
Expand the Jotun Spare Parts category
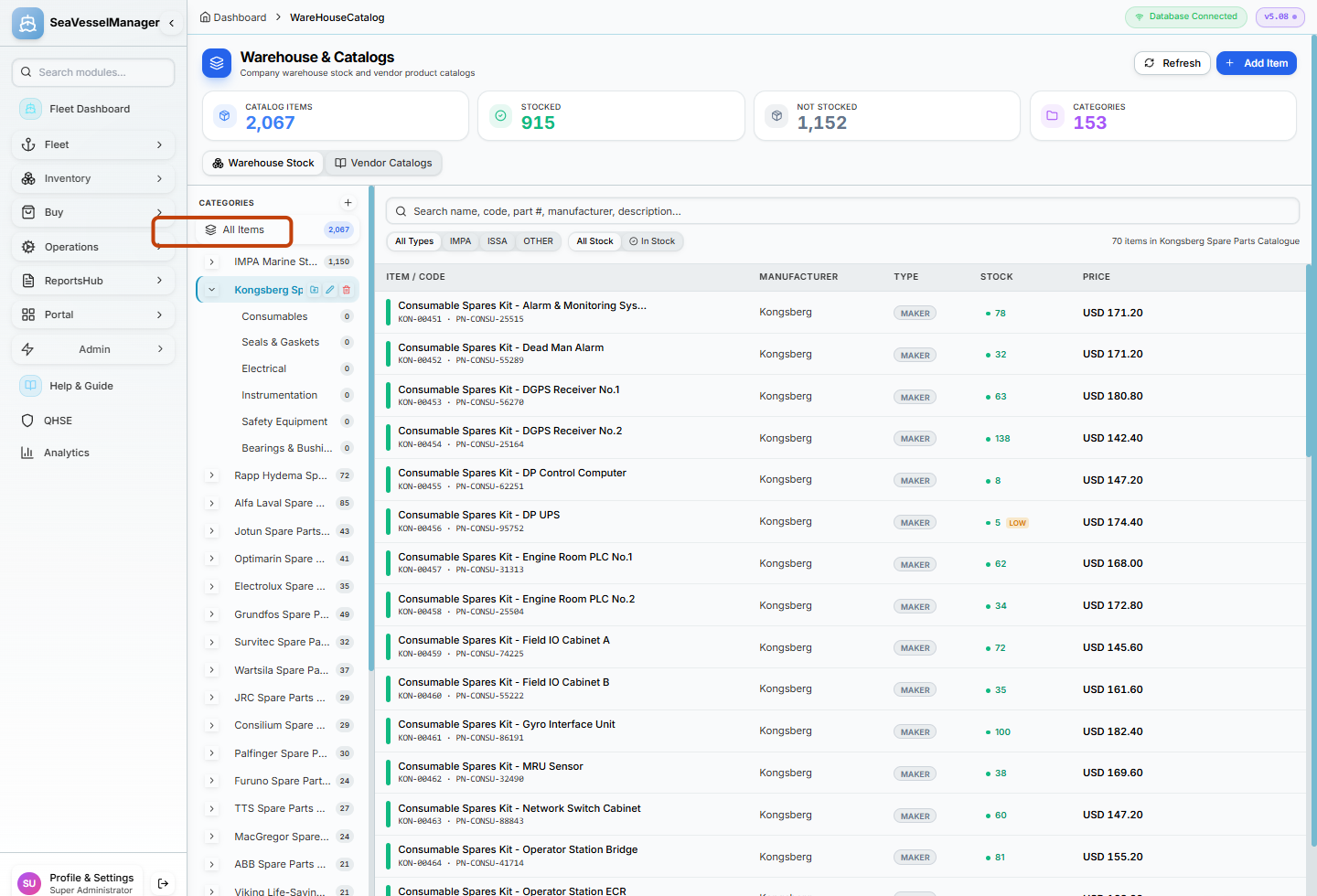coord(212,531)
